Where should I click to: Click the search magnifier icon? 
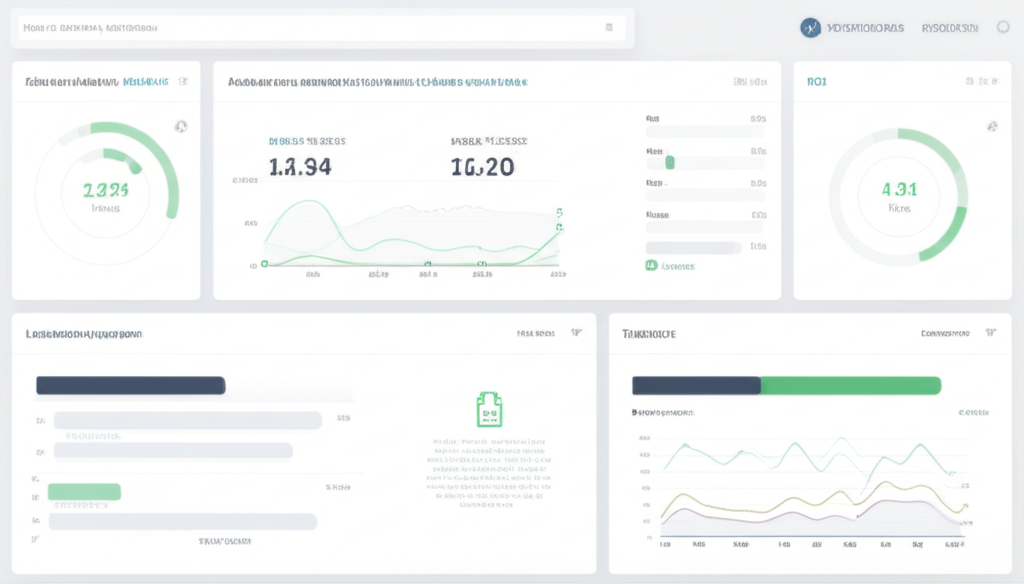coord(611,28)
